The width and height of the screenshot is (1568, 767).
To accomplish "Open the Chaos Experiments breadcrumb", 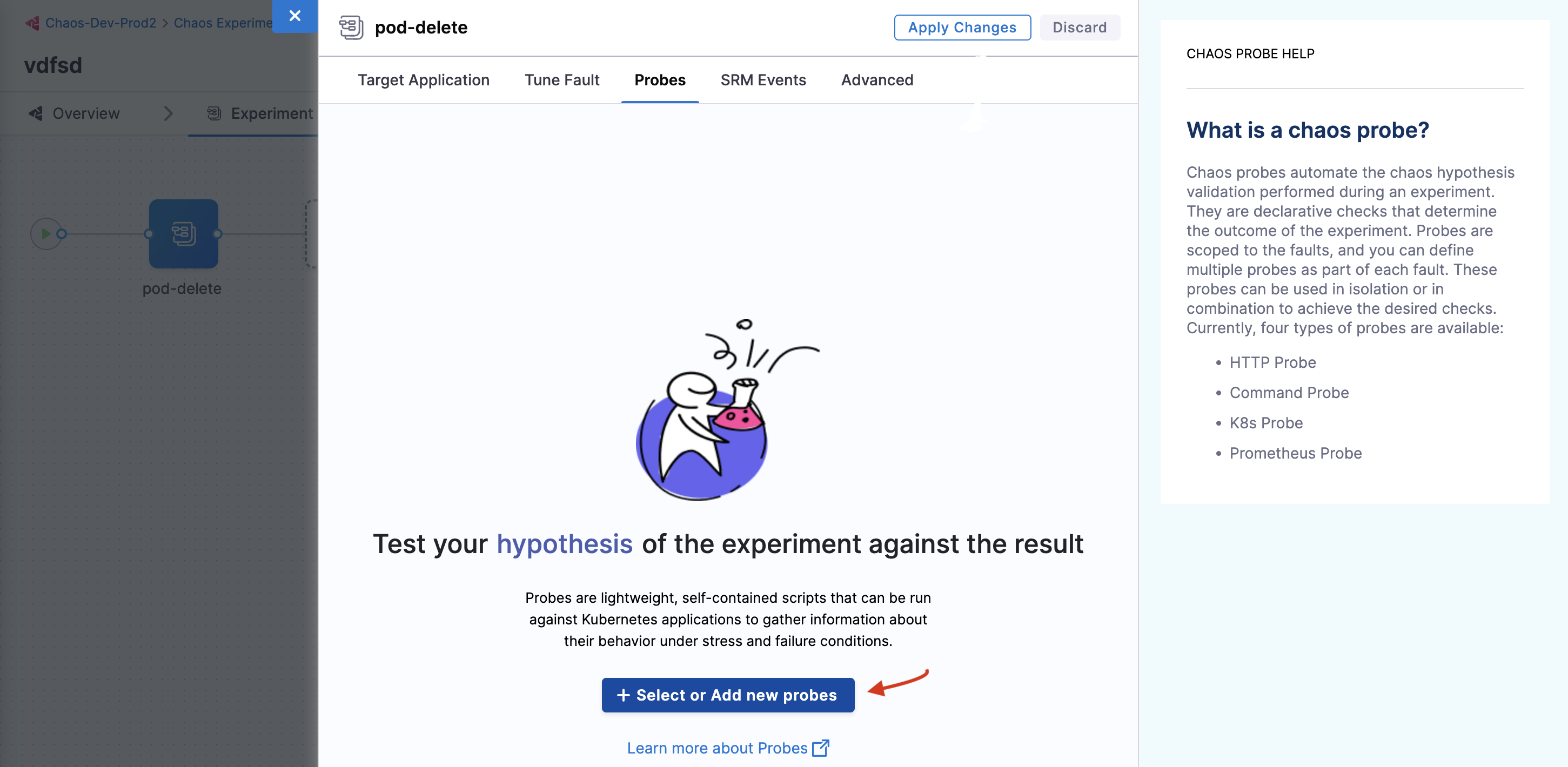I will click(223, 23).
